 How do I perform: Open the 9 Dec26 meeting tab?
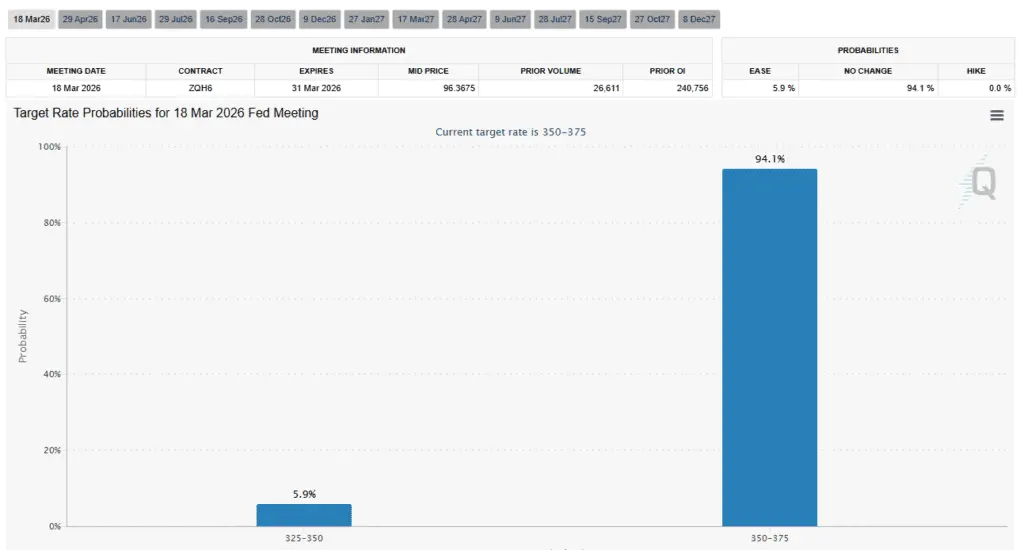pos(319,19)
